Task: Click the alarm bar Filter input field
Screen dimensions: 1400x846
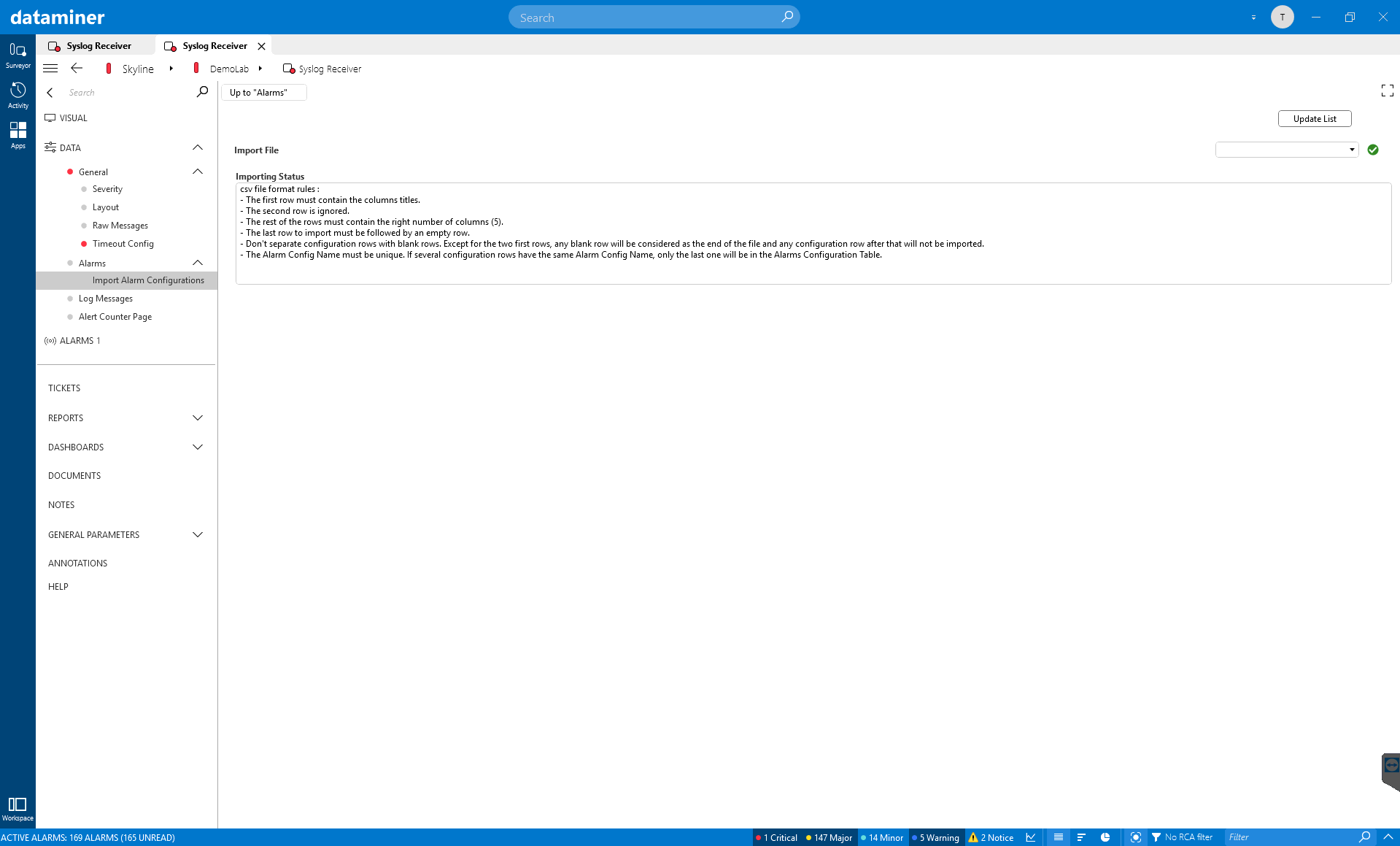Action: (1291, 837)
